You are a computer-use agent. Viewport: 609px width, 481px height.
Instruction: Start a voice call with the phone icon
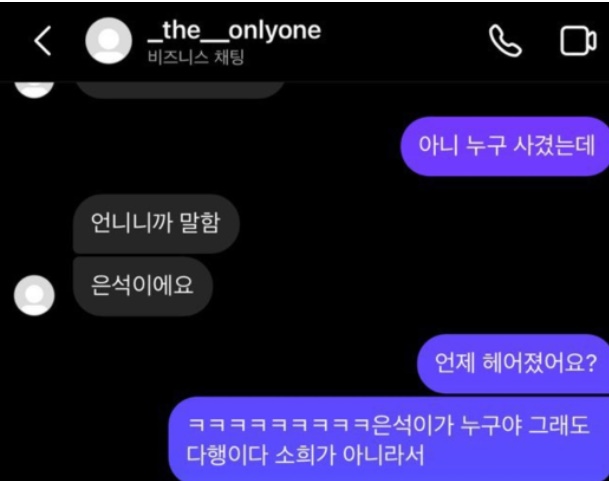(505, 41)
